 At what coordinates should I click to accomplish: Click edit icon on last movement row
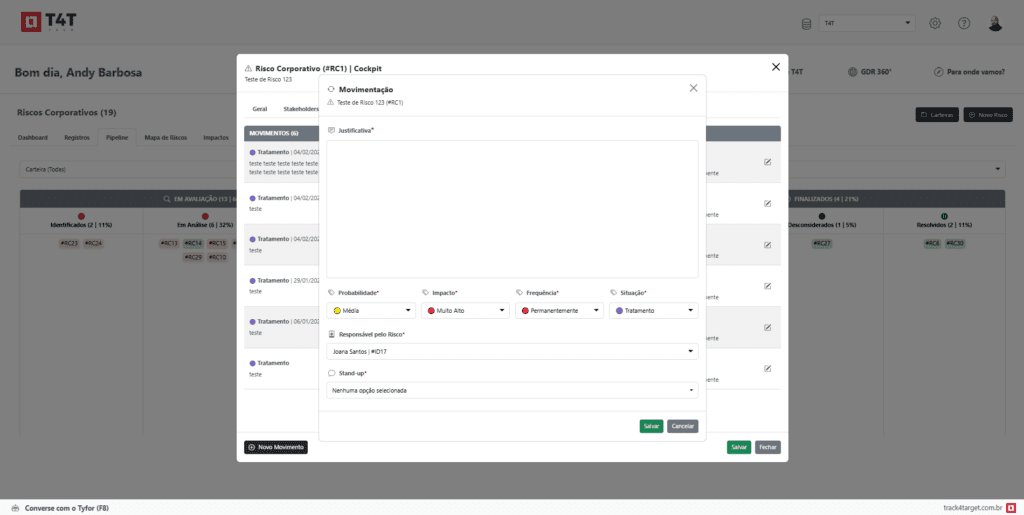click(x=767, y=368)
